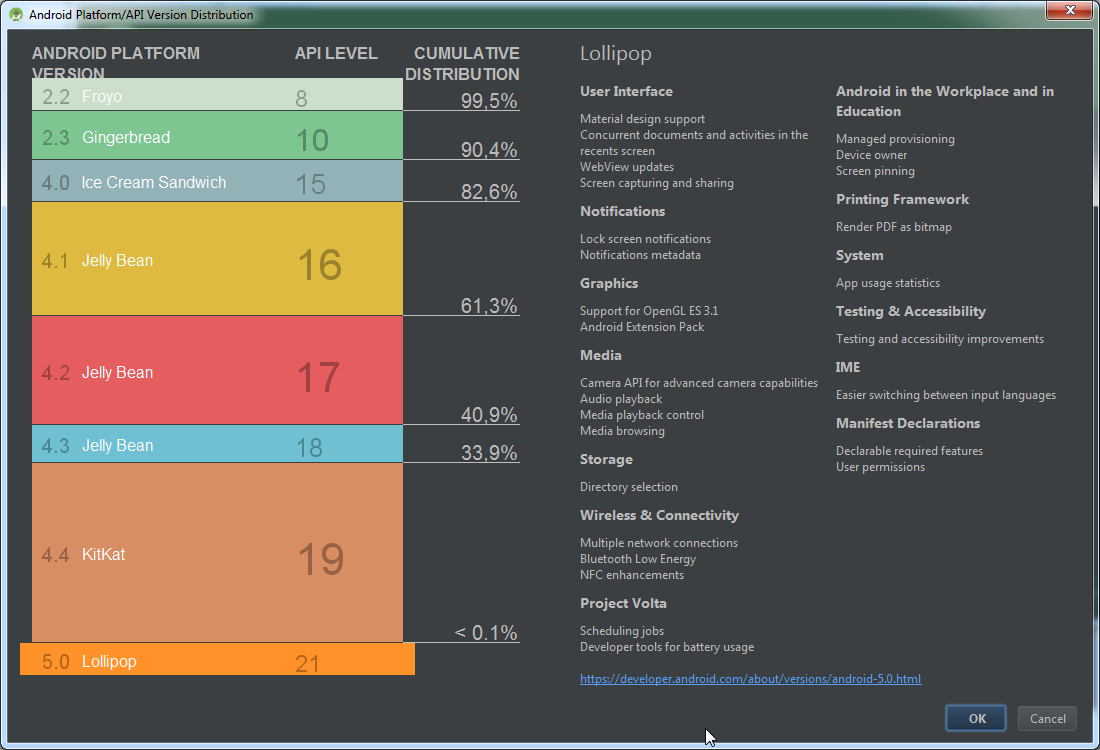The image size is (1100, 750).
Task: Select the 4.4 KitKat platform bar
Action: (217, 553)
